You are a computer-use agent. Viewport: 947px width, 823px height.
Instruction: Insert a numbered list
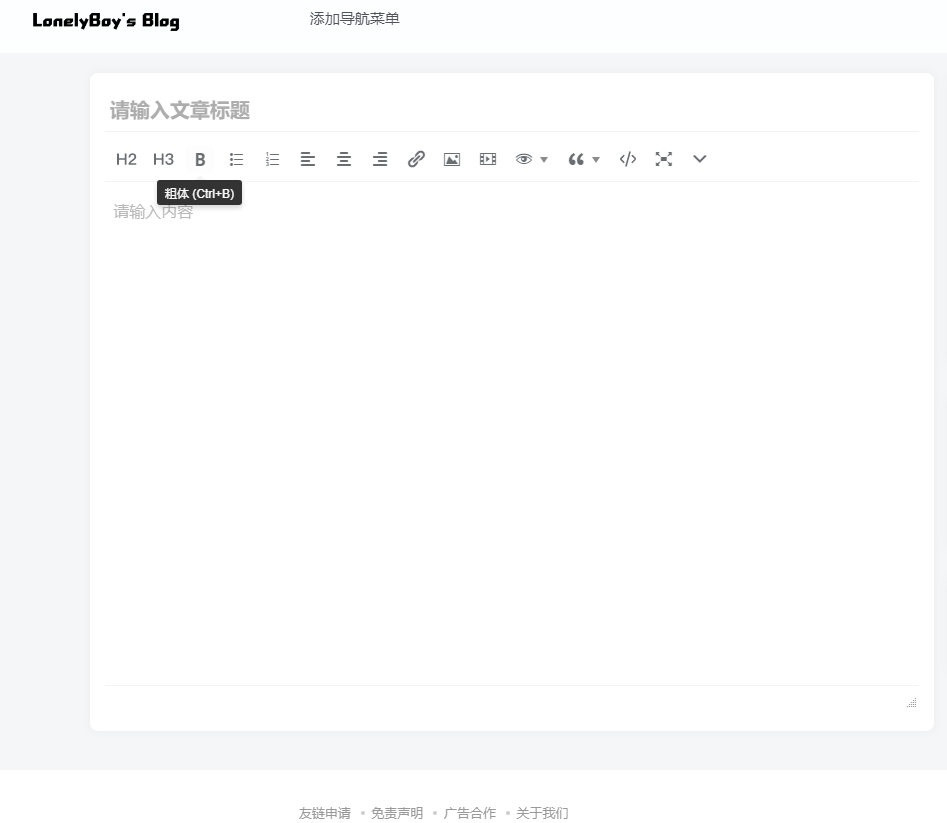[x=272, y=159]
